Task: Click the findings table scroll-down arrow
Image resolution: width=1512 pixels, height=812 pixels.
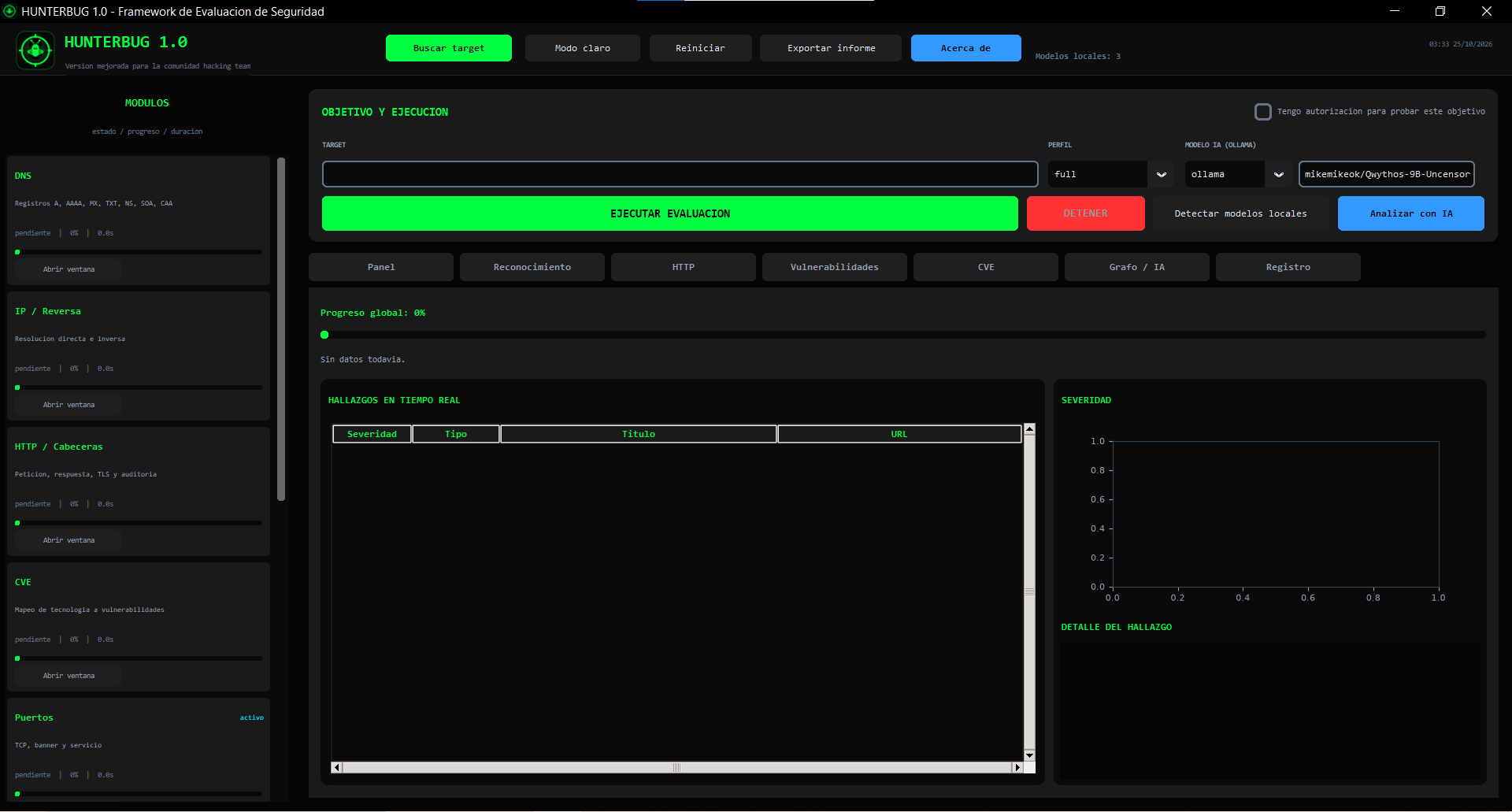Action: (x=1029, y=755)
